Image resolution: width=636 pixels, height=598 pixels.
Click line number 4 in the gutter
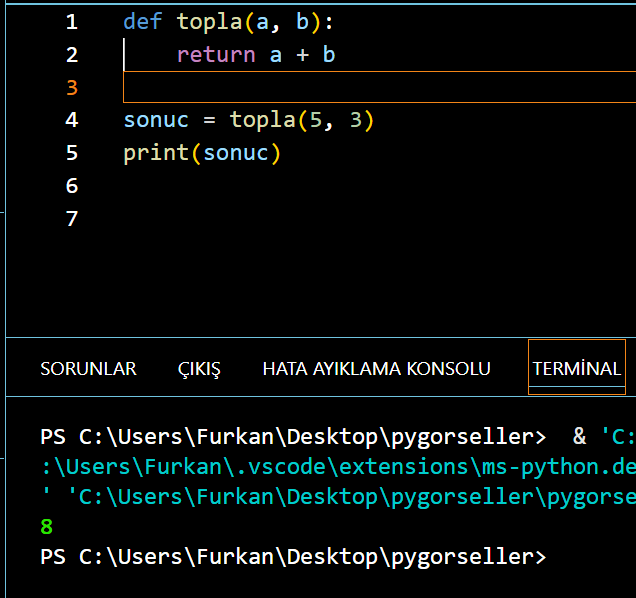71,121
